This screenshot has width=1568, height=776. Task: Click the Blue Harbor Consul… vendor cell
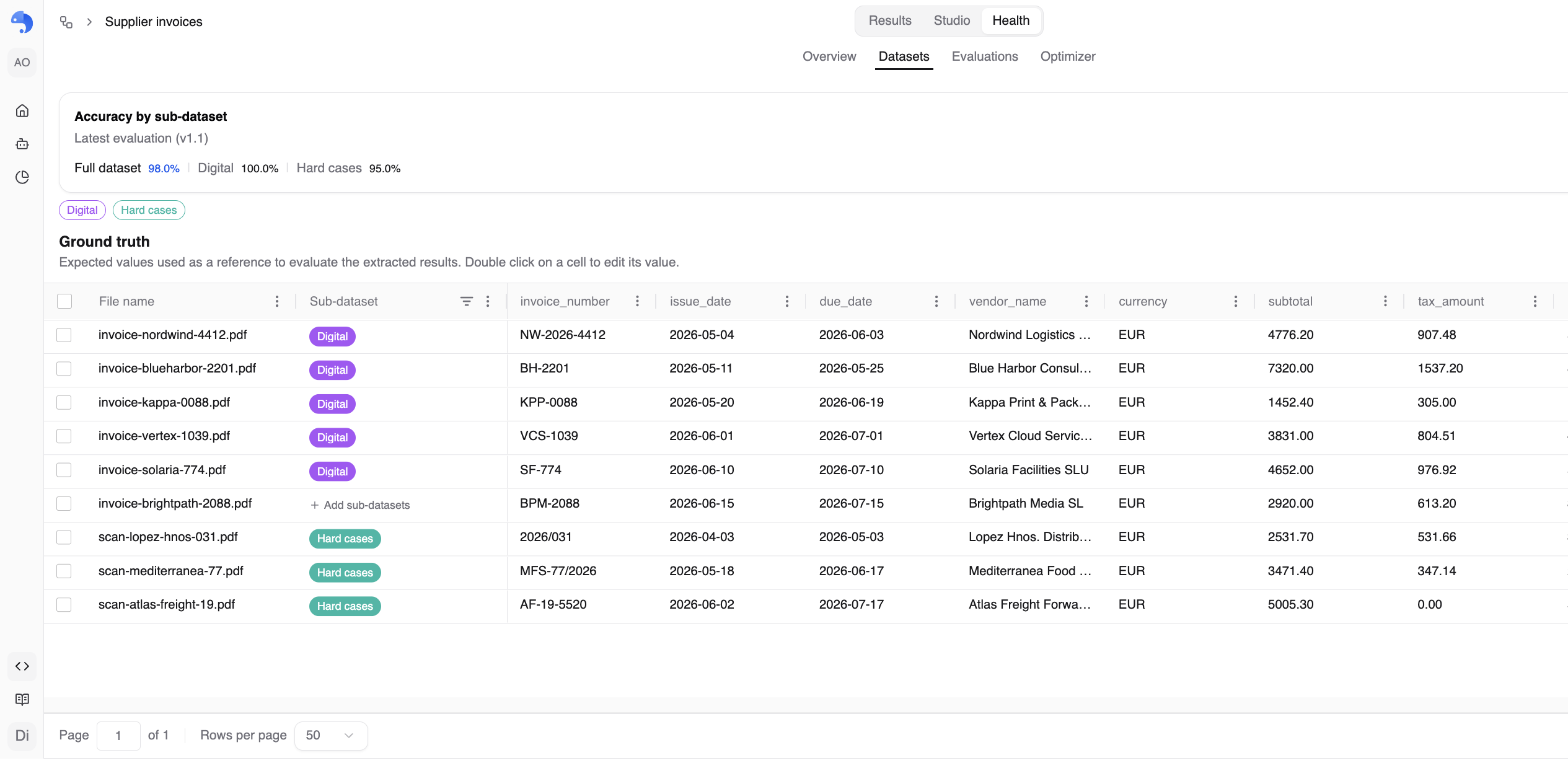click(1030, 369)
